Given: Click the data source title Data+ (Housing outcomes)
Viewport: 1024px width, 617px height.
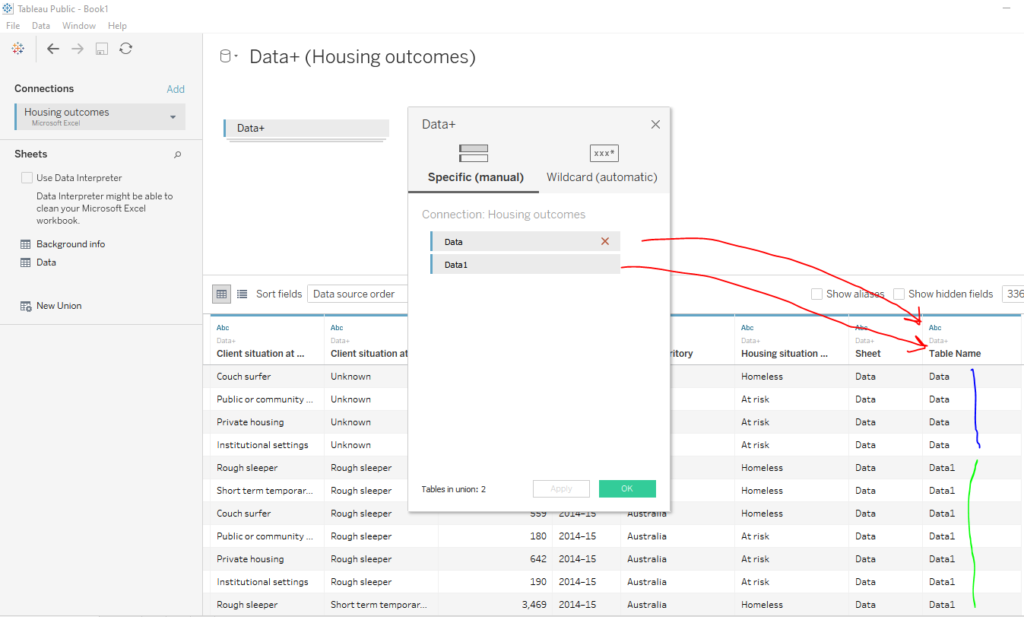Looking at the screenshot, I should point(362,57).
